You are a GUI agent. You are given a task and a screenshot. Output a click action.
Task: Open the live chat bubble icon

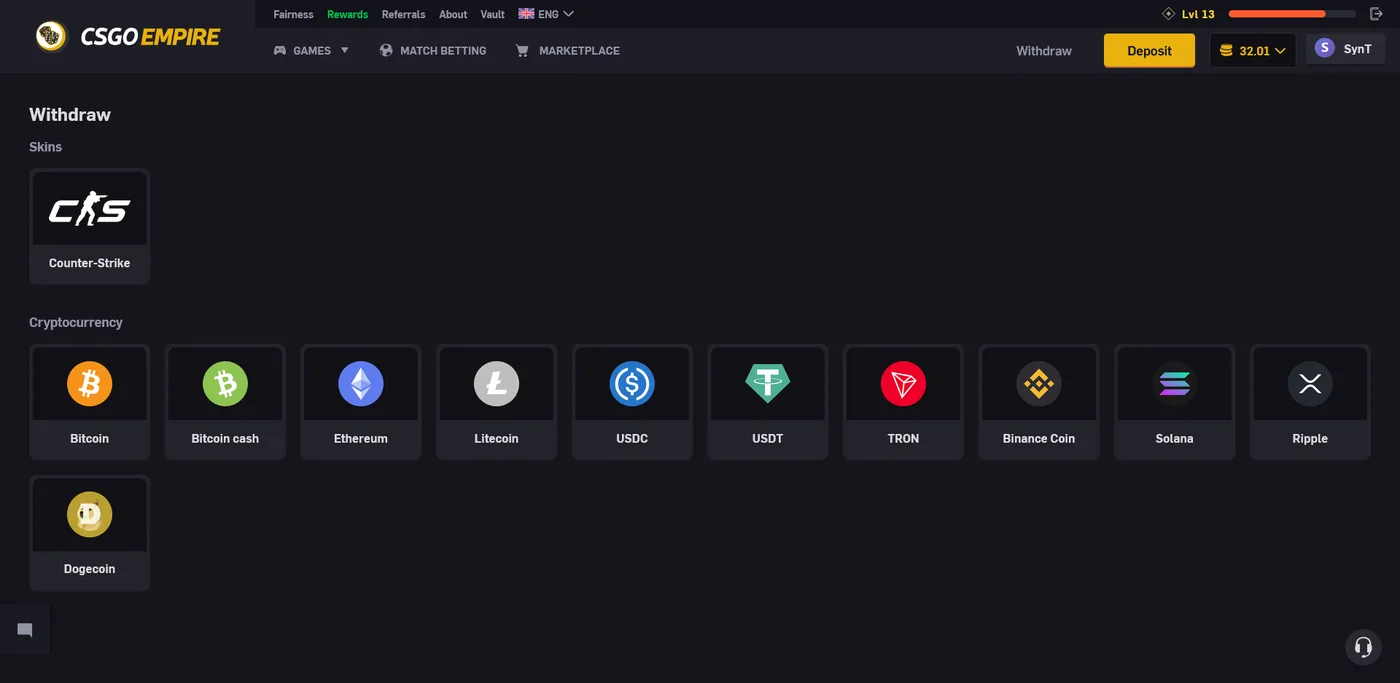[25, 630]
